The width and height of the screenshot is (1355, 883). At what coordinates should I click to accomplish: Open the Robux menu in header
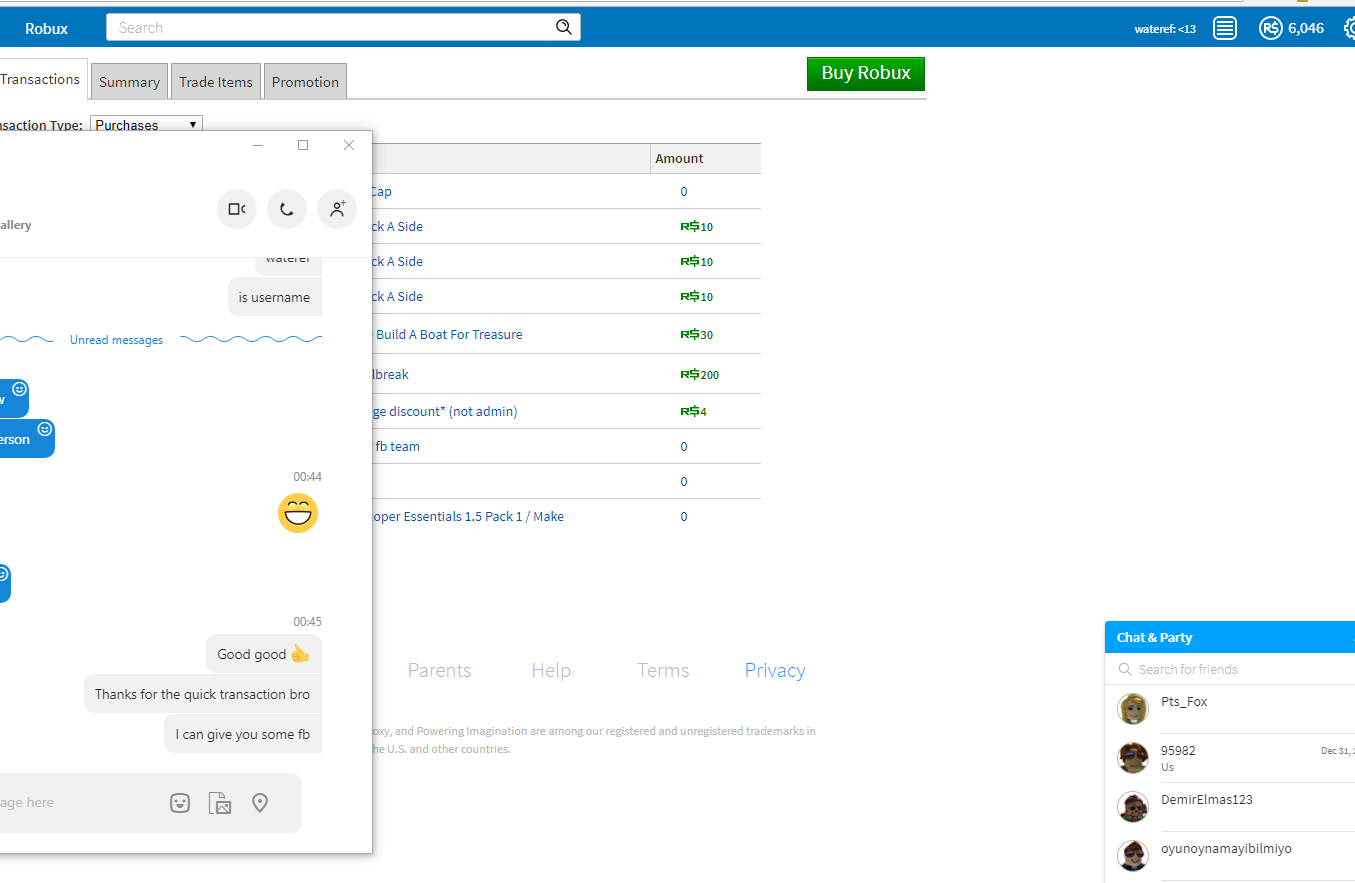(46, 28)
